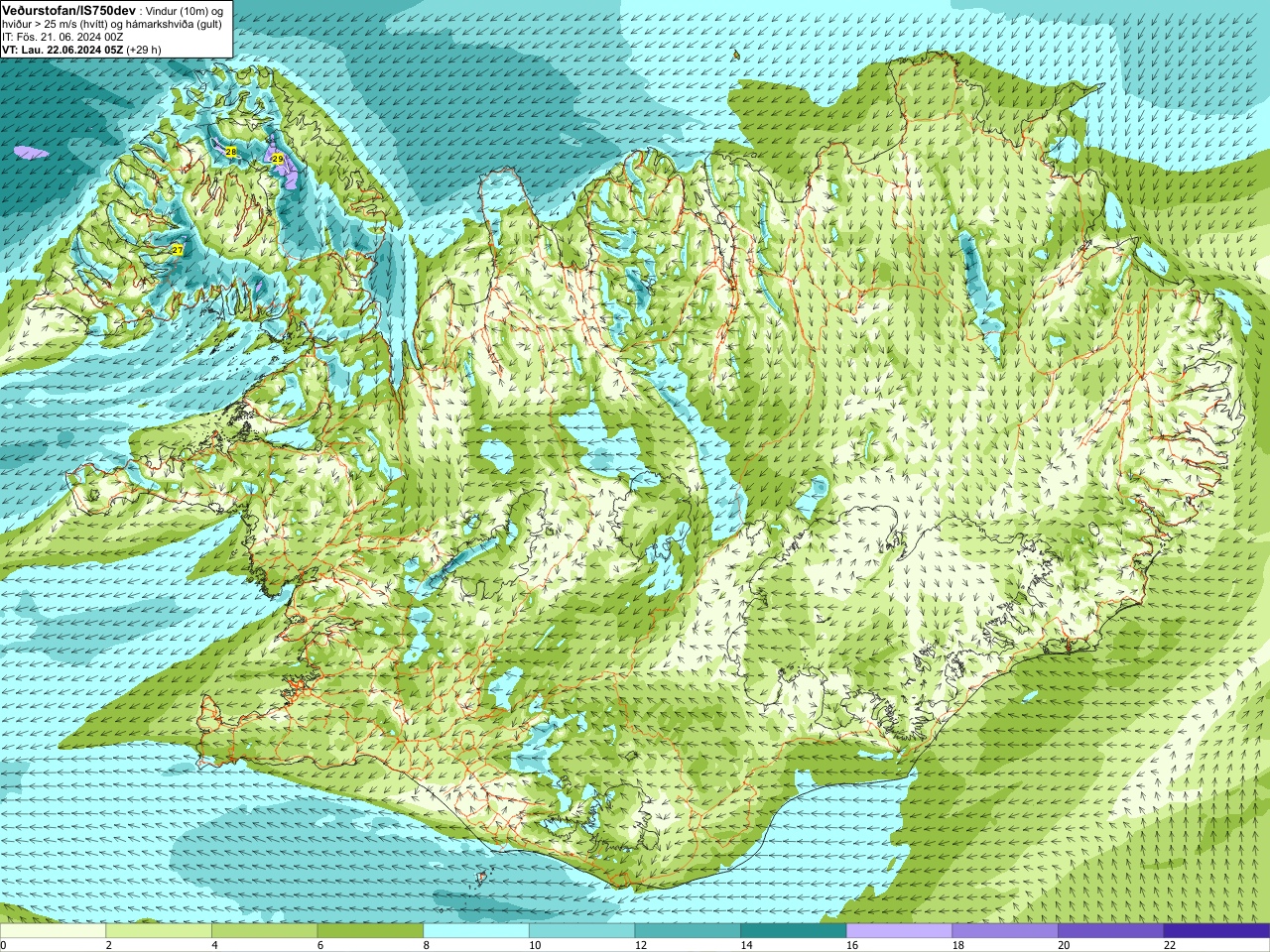Pick the 20–22 m/s violet legend swatch
Image resolution: width=1270 pixels, height=952 pixels.
click(1111, 931)
